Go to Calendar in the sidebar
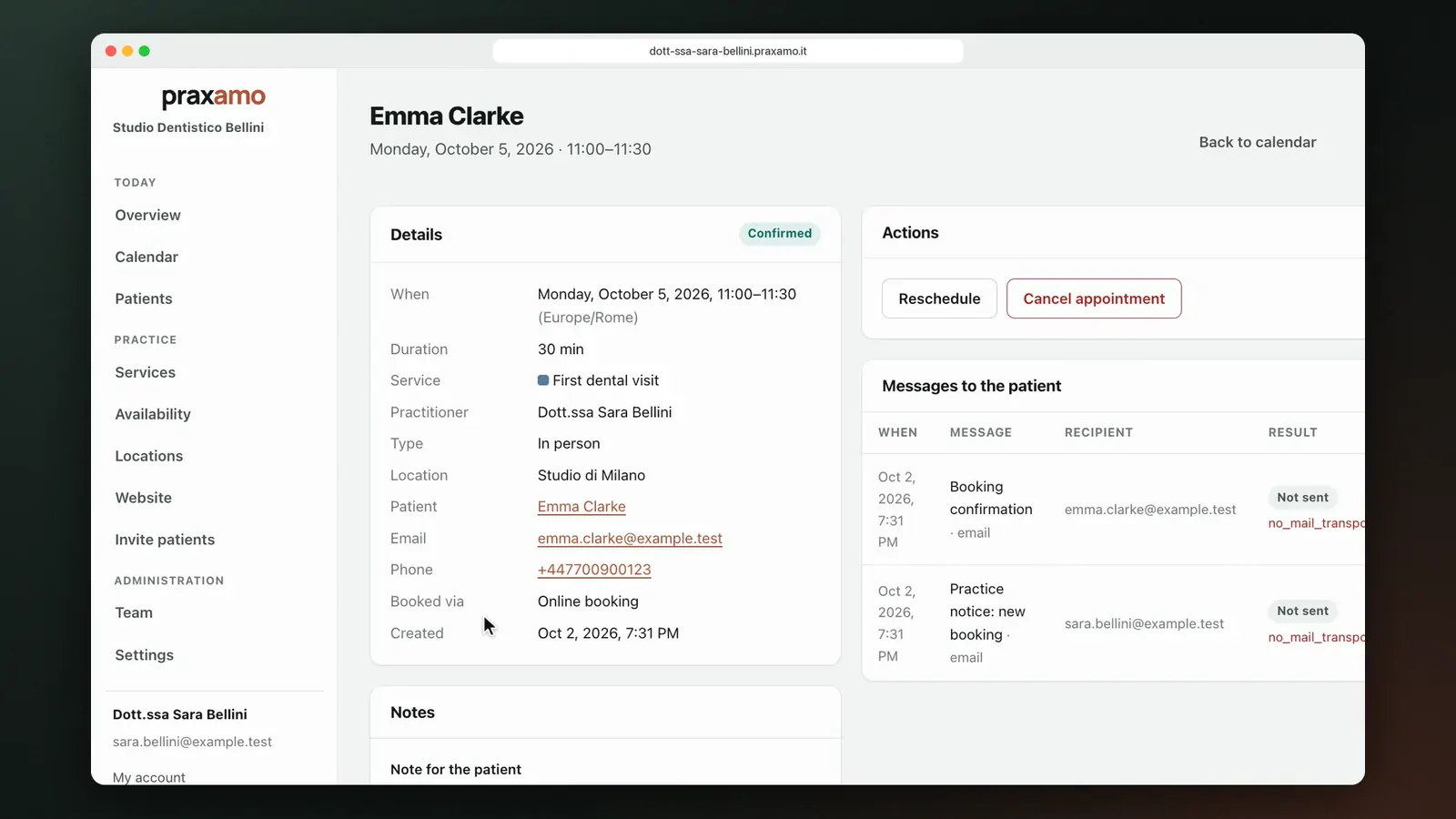The width and height of the screenshot is (1456, 819). [x=147, y=257]
